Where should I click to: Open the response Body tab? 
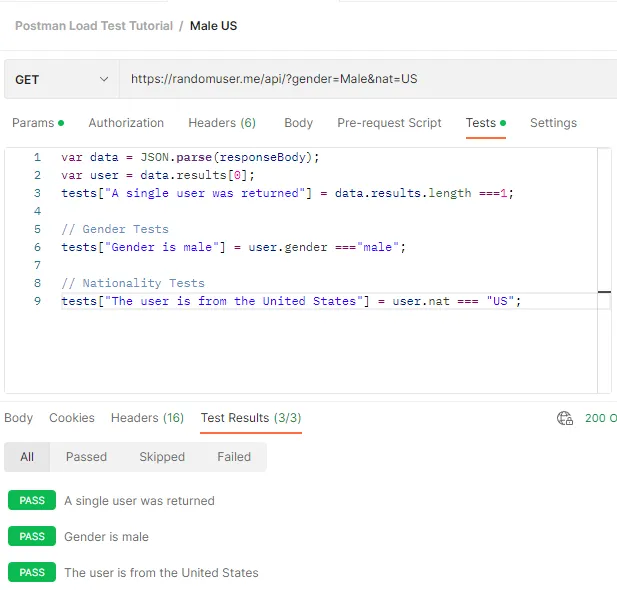point(18,418)
